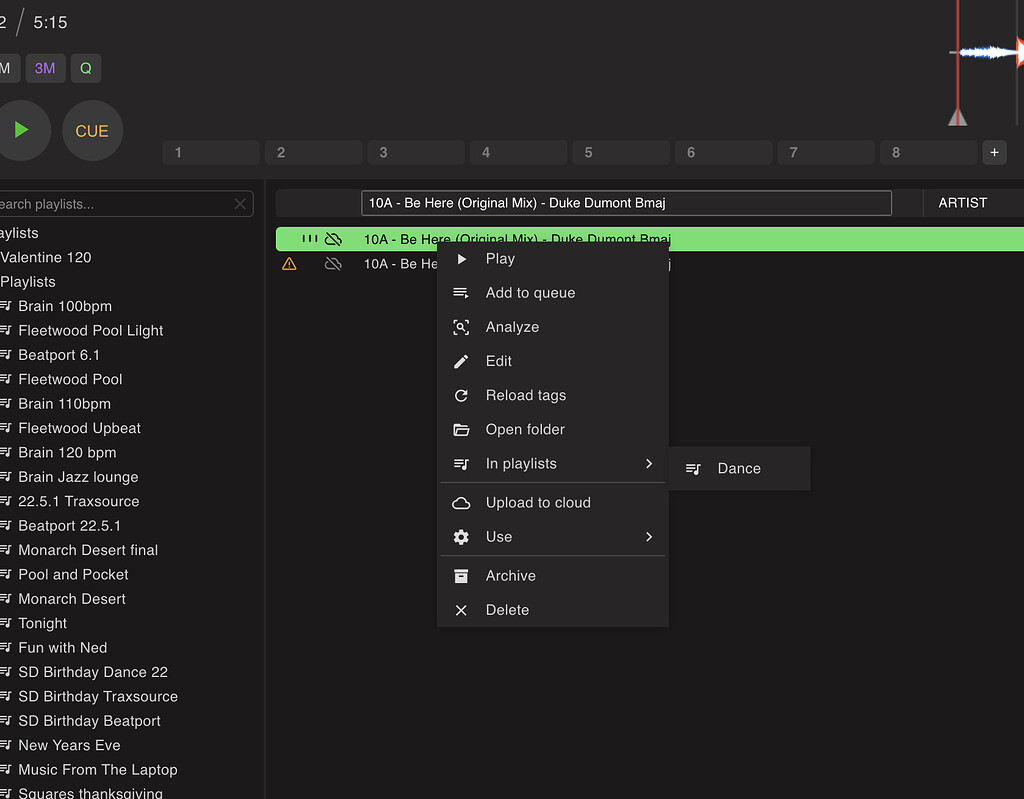Click the Archive box icon
Image resolution: width=1024 pixels, height=799 pixels.
461,575
